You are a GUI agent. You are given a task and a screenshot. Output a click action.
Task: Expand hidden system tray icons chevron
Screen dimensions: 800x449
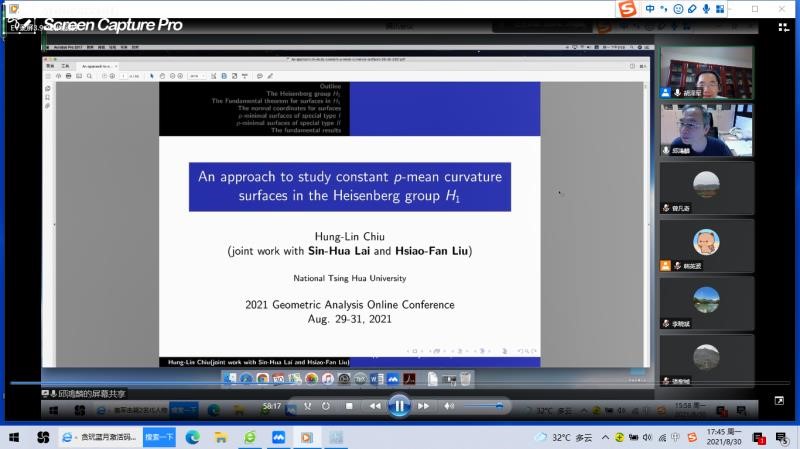click(x=603, y=437)
